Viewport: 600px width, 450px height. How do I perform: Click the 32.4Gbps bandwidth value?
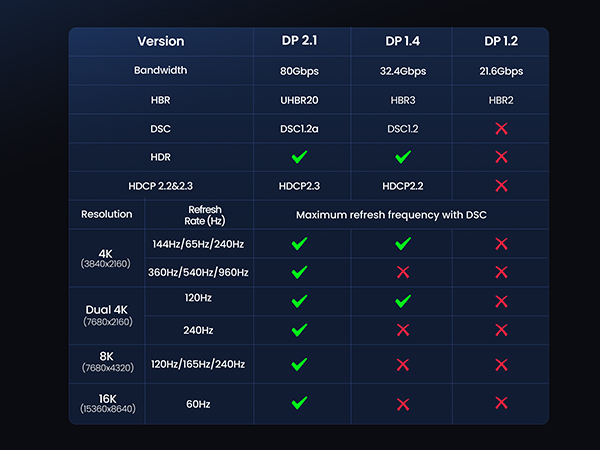(403, 71)
